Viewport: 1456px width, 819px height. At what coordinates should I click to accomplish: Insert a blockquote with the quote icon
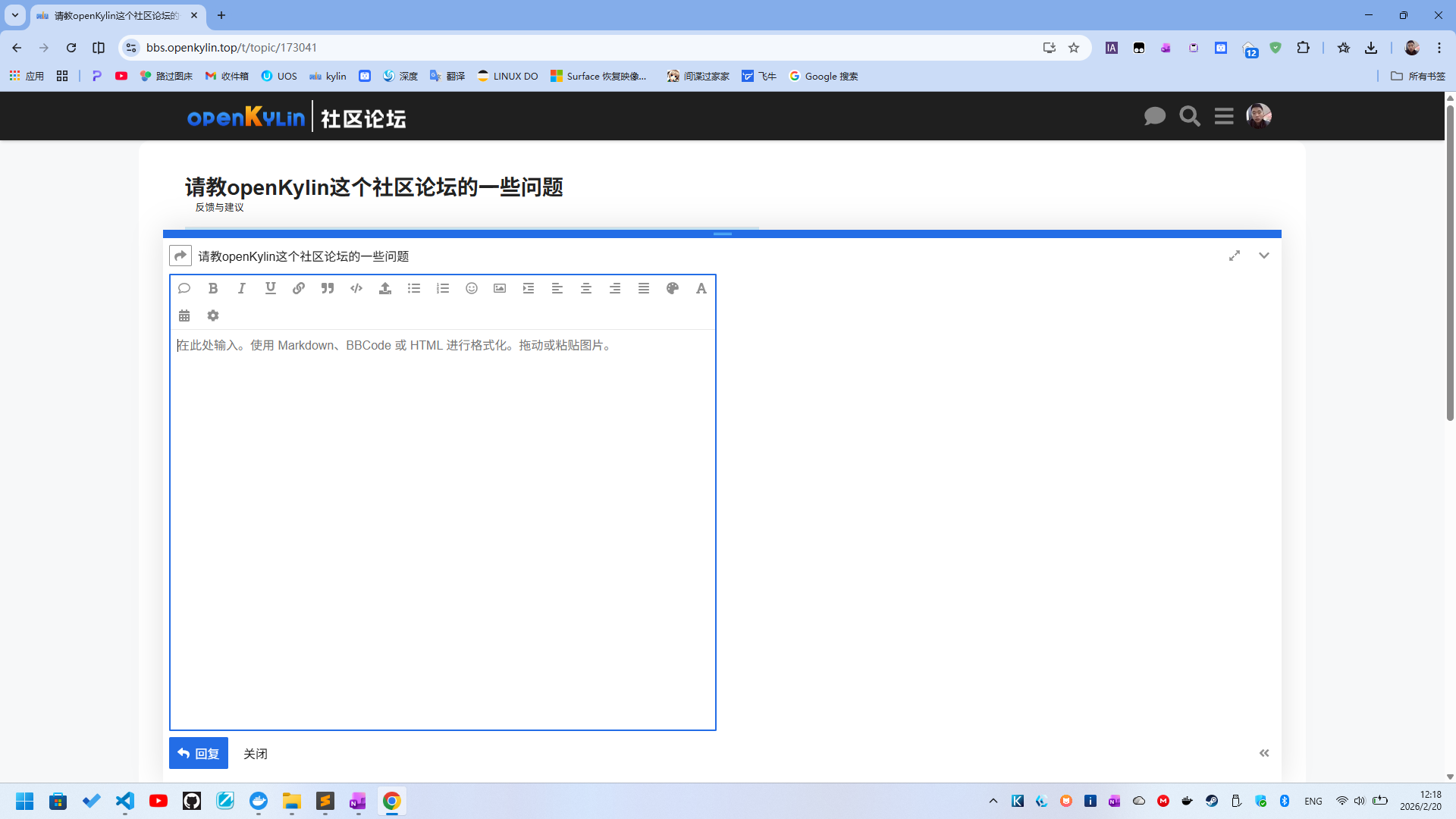[328, 288]
